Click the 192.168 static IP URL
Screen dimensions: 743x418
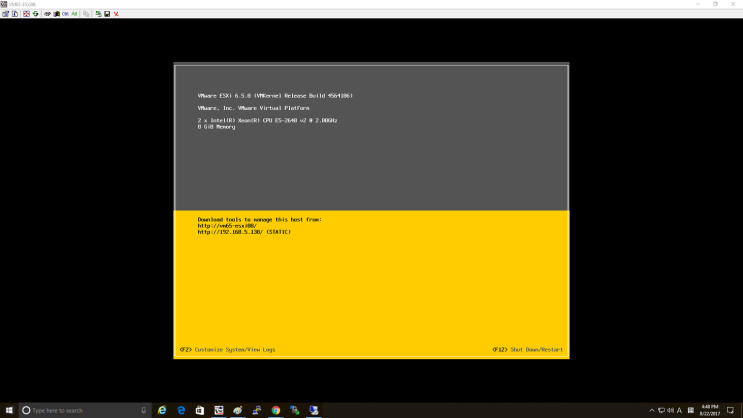coord(244,232)
